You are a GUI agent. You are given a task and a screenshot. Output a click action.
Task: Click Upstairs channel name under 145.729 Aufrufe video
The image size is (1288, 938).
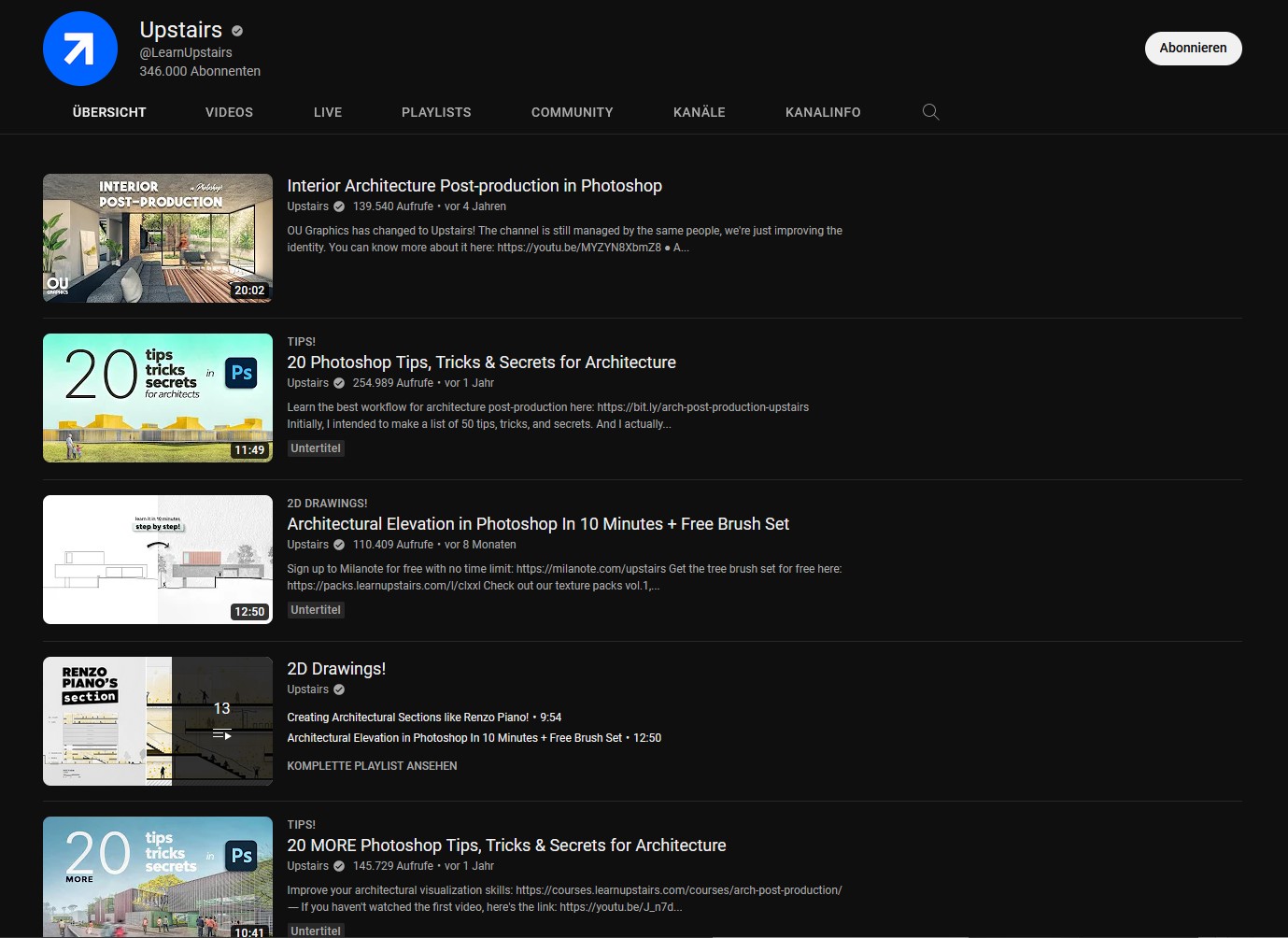pos(307,866)
